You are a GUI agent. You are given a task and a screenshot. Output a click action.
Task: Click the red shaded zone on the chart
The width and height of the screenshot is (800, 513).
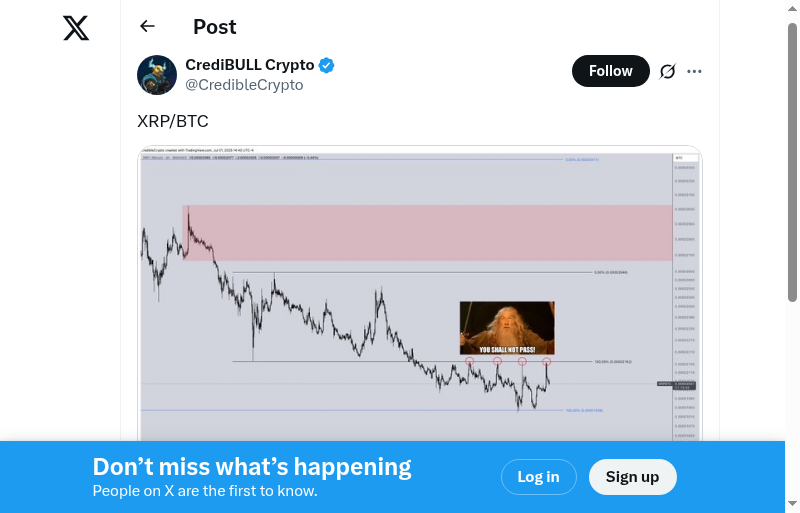430,232
